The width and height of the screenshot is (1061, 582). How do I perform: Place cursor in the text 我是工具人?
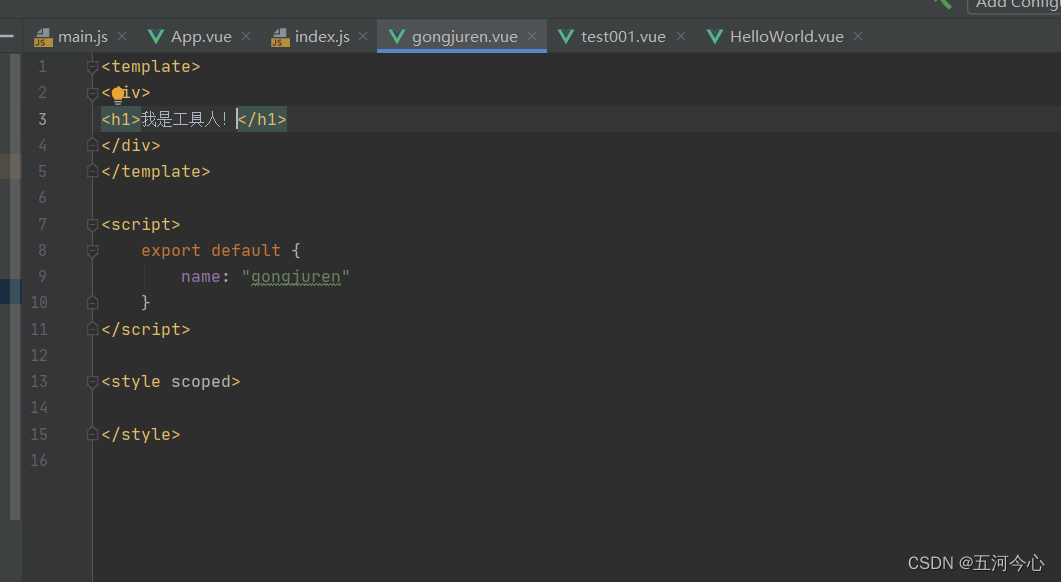point(179,119)
